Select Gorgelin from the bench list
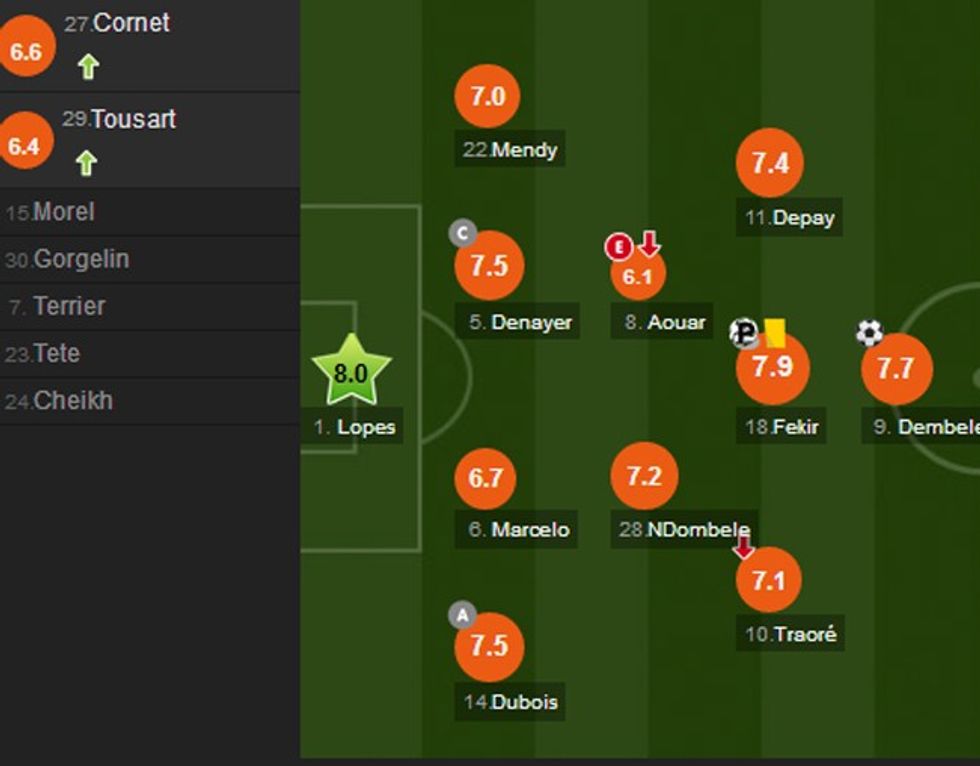The height and width of the screenshot is (766, 980). [x=81, y=259]
